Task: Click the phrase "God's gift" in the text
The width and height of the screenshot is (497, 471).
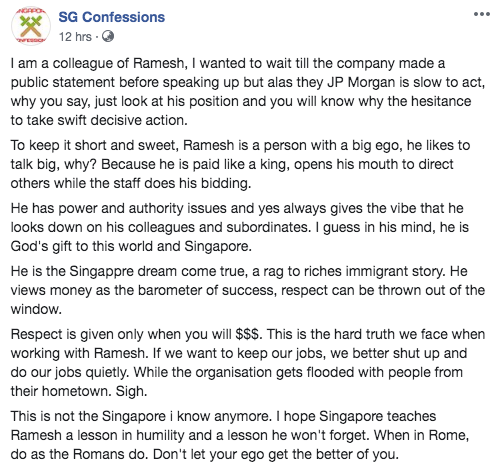Action: coord(42,246)
